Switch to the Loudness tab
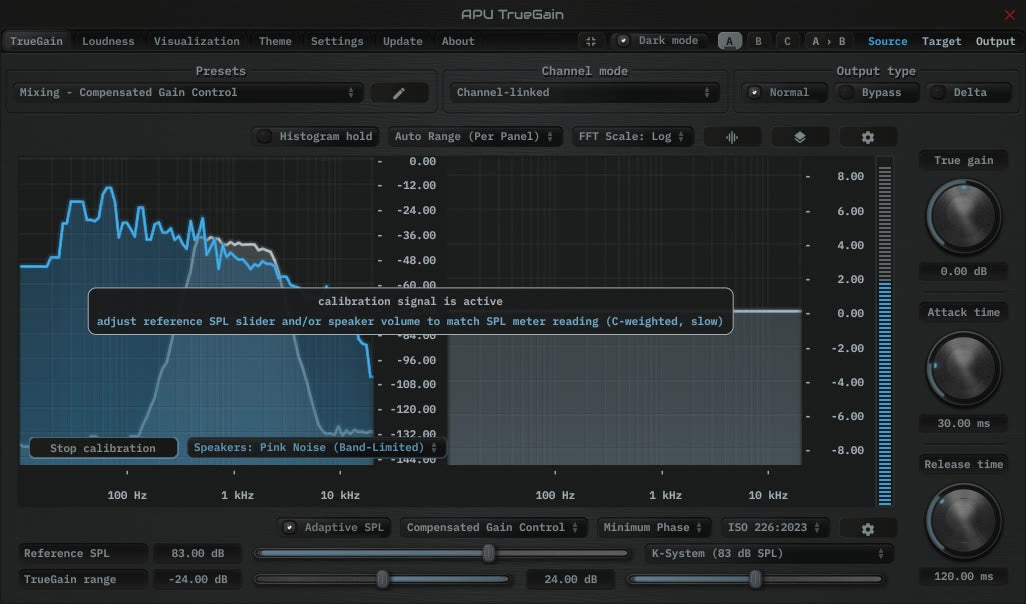 tap(108, 41)
